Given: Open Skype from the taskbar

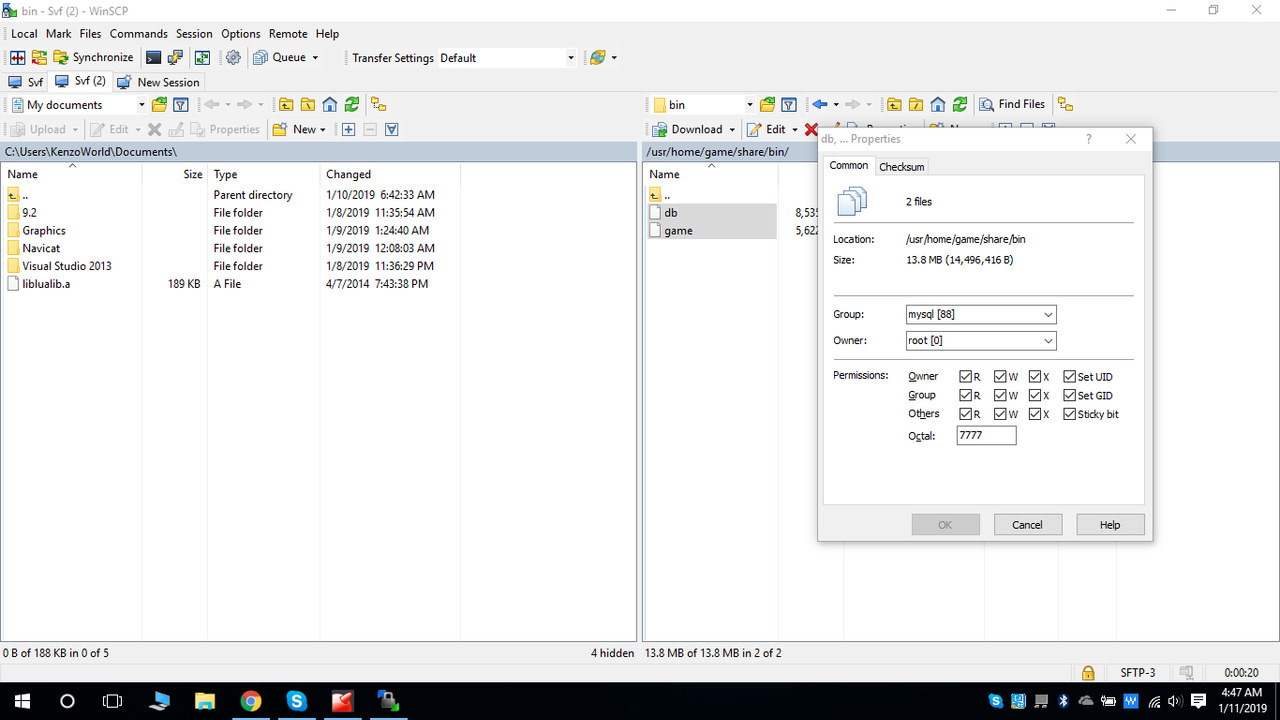Looking at the screenshot, I should click(x=296, y=701).
